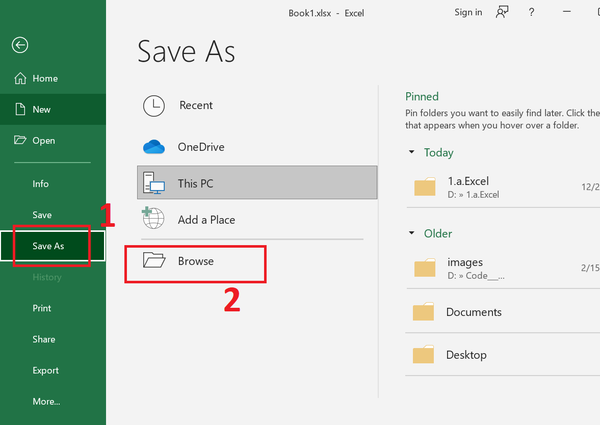Image resolution: width=600 pixels, height=425 pixels.
Task: Click the back arrow circle icon
Action: [x=20, y=45]
